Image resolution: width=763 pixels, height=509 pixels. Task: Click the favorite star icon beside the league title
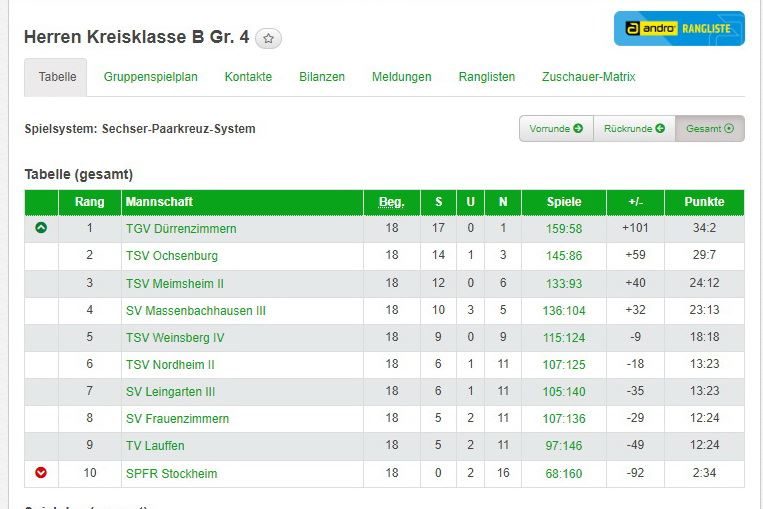coord(268,39)
